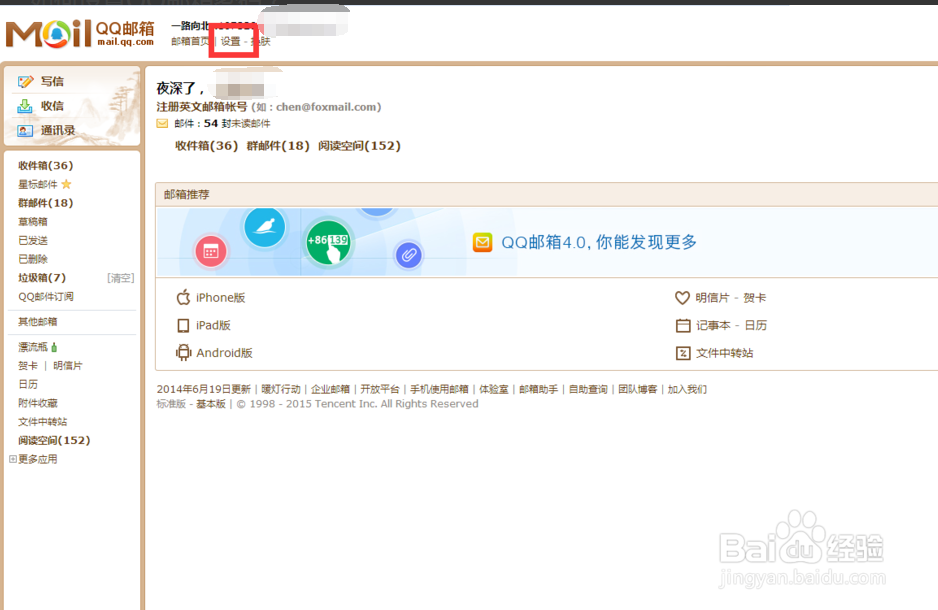Image resolution: width=938 pixels, height=610 pixels.
Task: Click the tablet icon for iPad版
Action: coord(183,325)
